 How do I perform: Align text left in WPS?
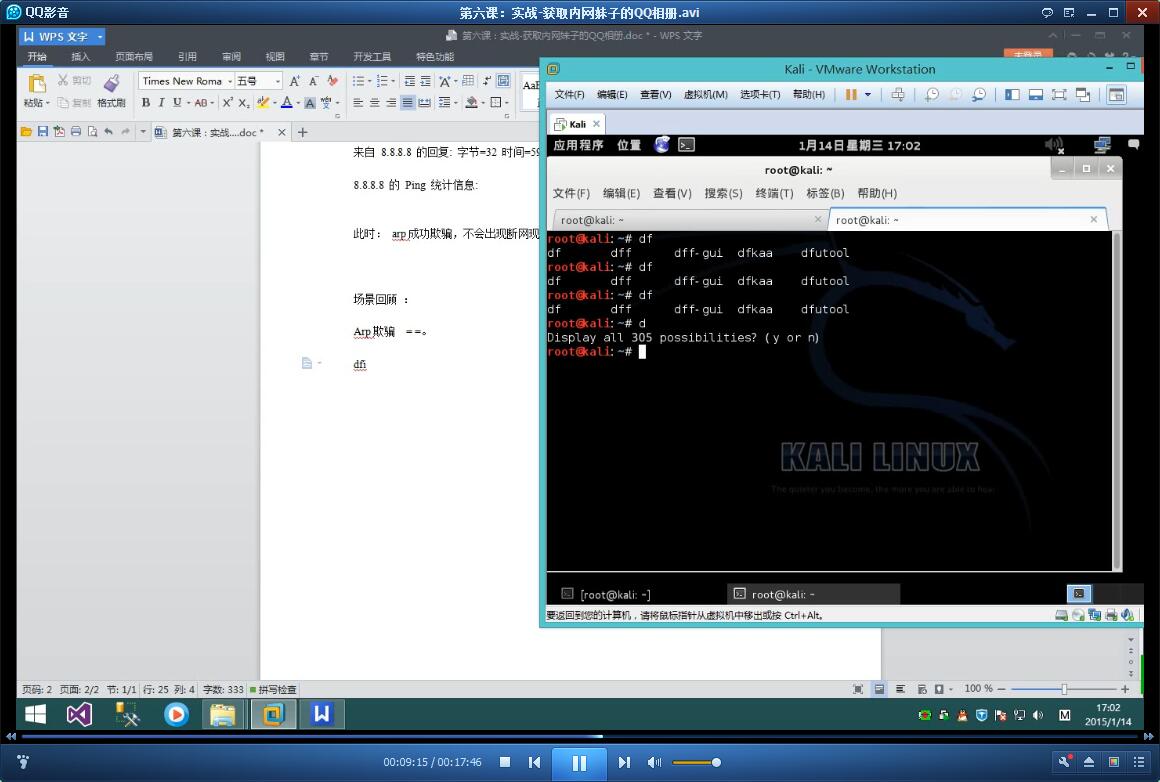coord(358,103)
